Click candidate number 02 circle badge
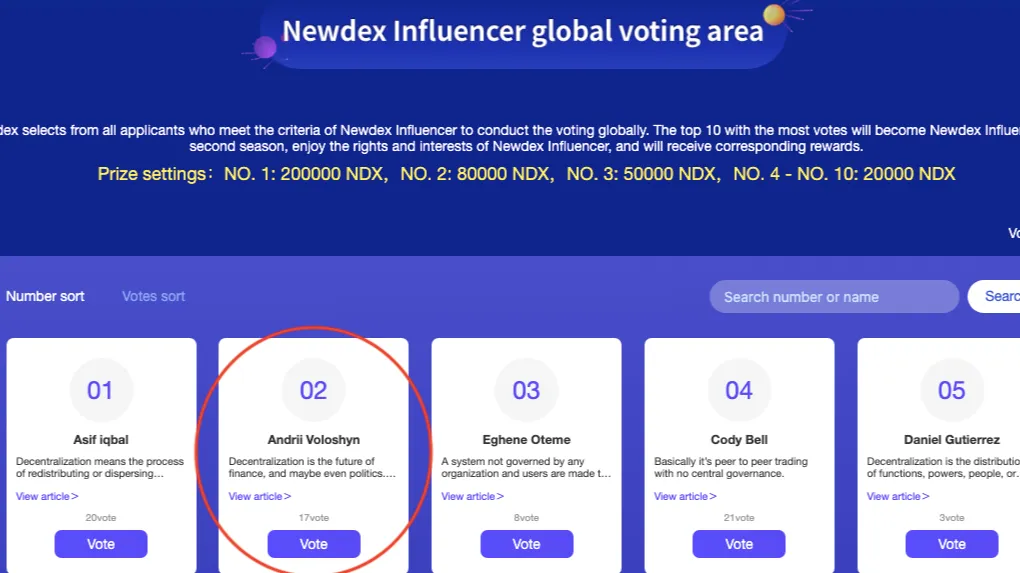 point(314,390)
